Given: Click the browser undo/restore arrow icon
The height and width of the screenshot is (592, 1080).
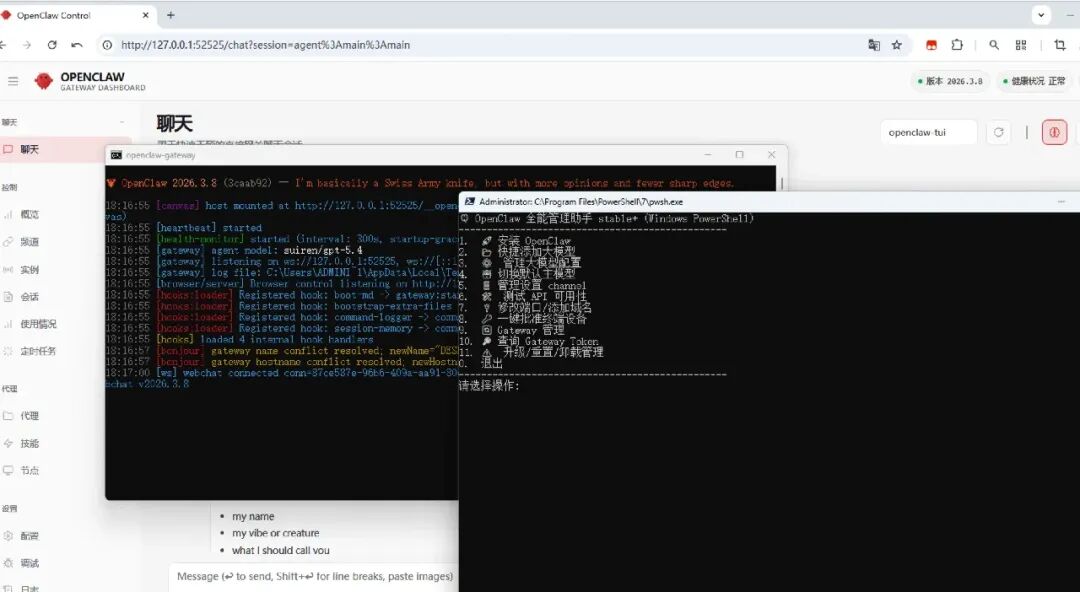Looking at the screenshot, I should coord(76,45).
